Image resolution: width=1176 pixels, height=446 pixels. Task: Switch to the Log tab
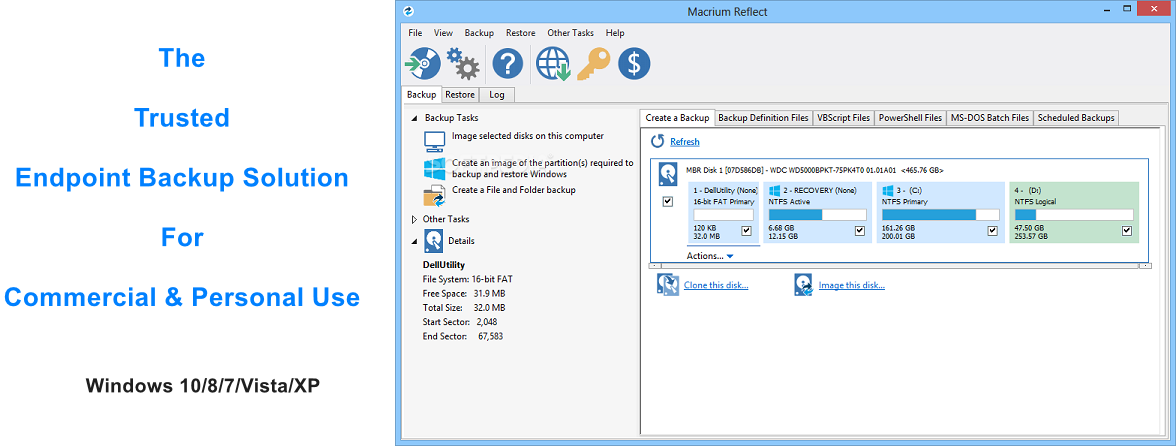pyautogui.click(x=496, y=95)
